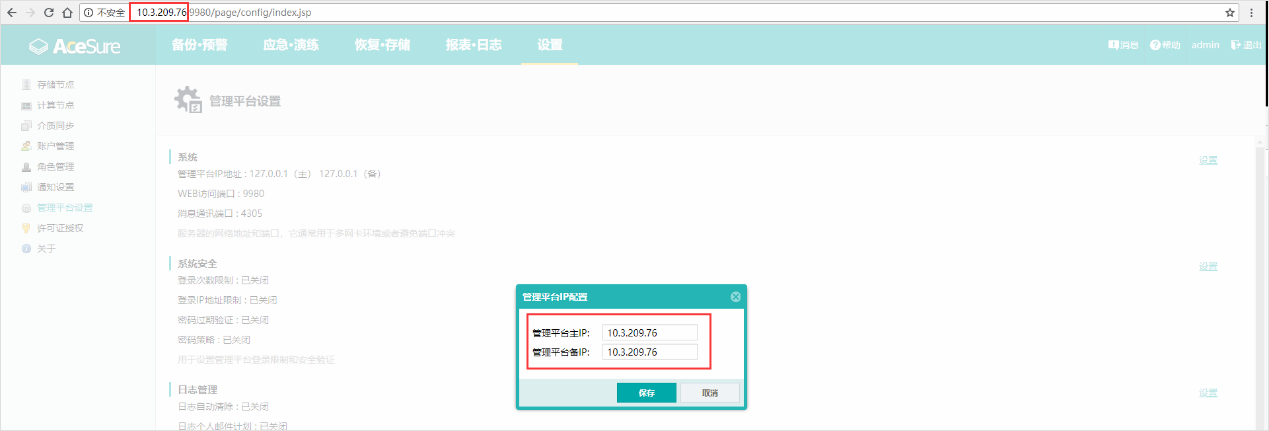Viewport: 1269px width, 431px height.
Task: Click the AceSure logo
Action: click(77, 46)
